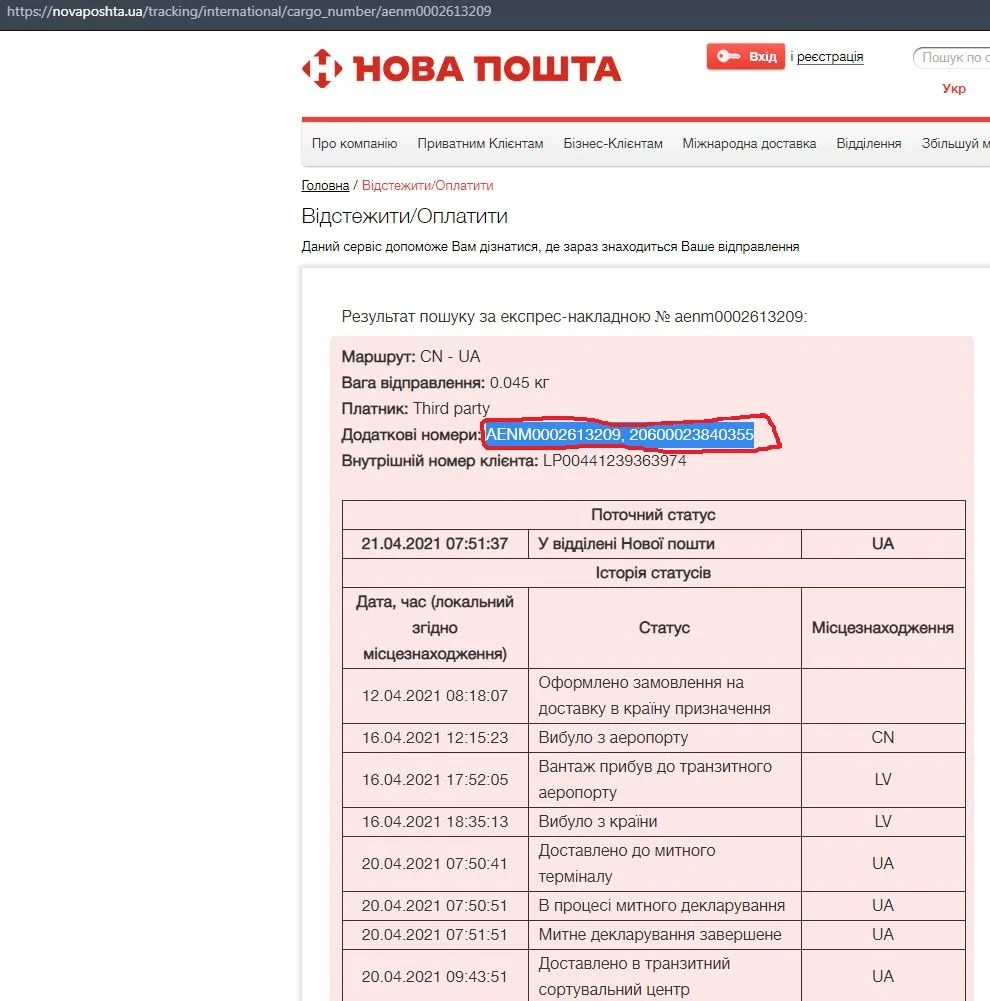This screenshot has width=990, height=1001.
Task: Click the Результат пошуку heading text
Action: (574, 317)
